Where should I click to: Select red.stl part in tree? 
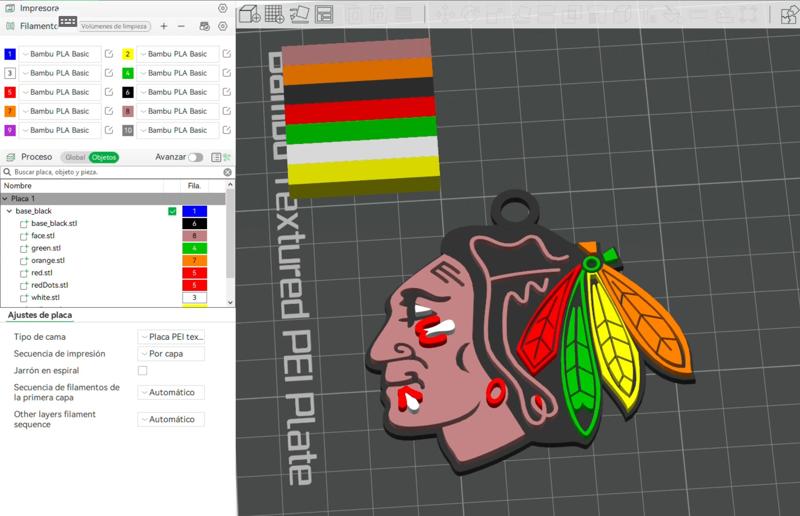point(42,273)
